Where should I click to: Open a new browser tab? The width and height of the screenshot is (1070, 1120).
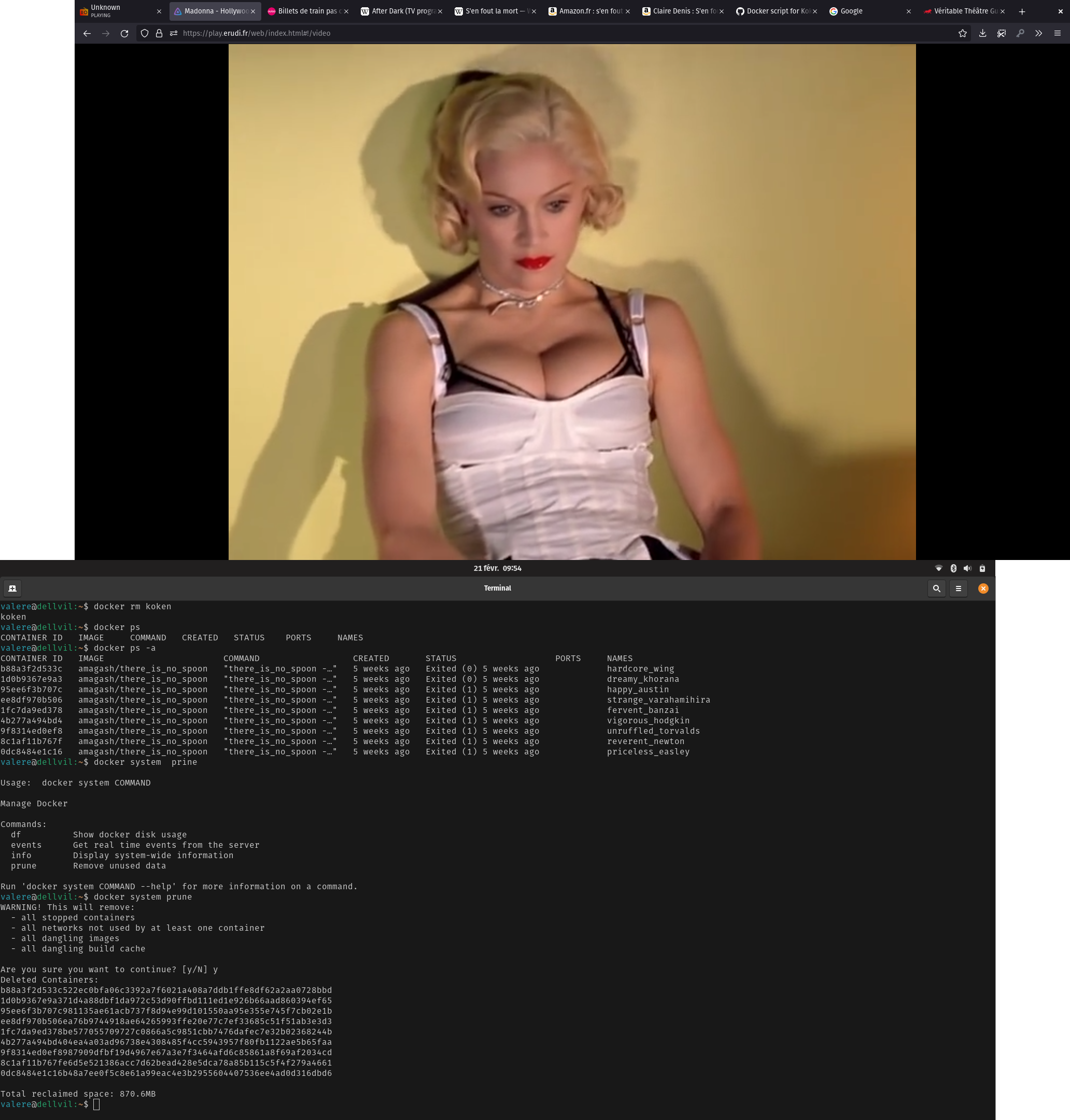click(x=1021, y=11)
